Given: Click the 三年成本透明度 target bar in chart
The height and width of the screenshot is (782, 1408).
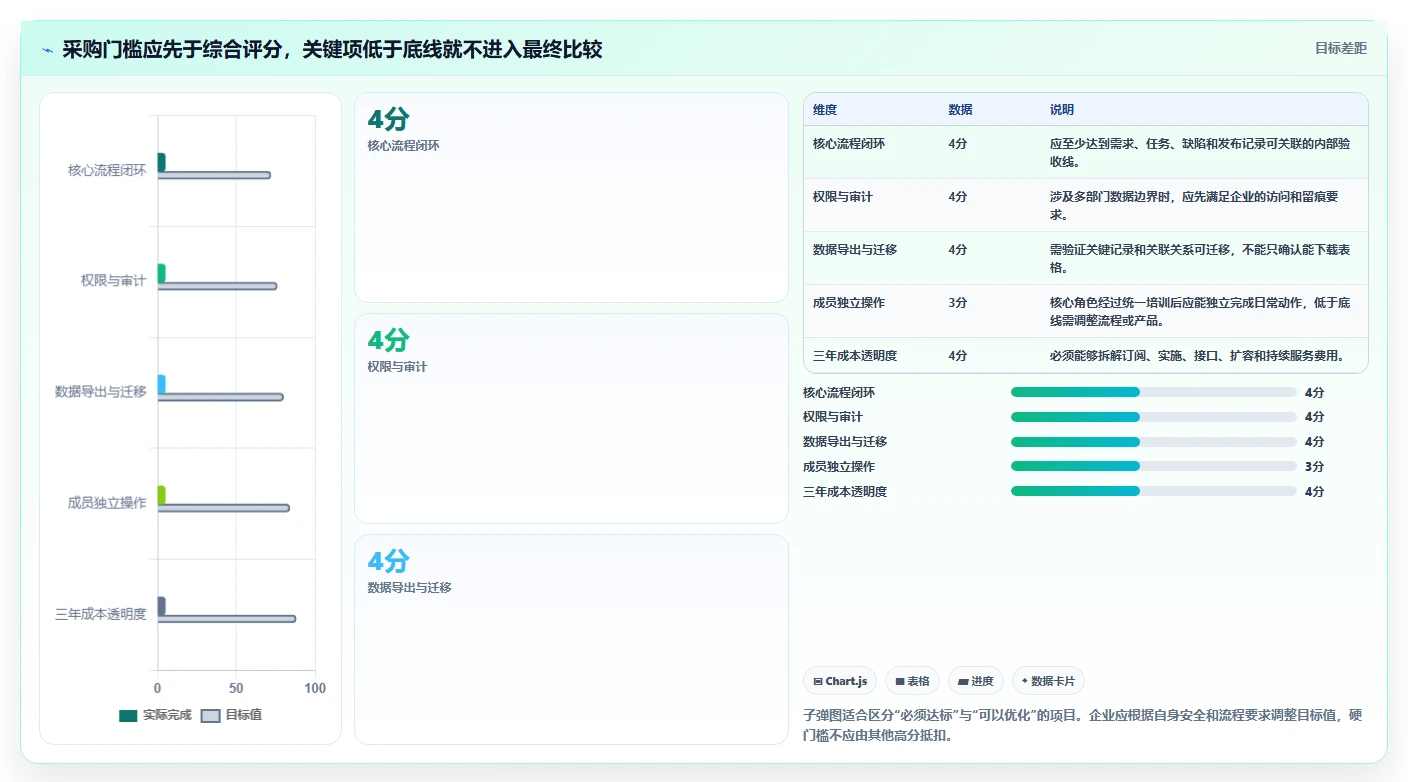Looking at the screenshot, I should [227, 619].
